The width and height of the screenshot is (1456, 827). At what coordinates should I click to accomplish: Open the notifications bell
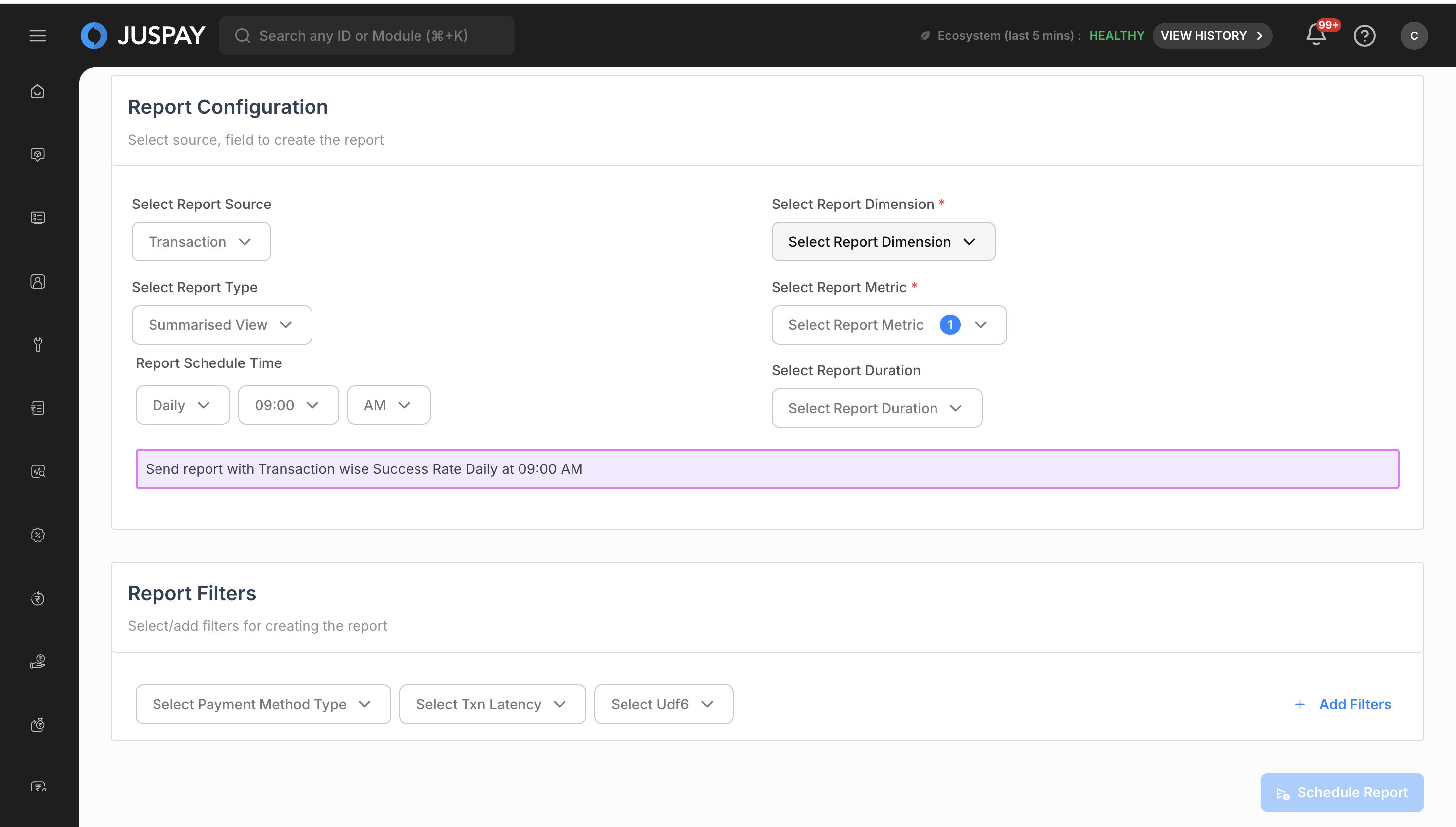(1316, 35)
